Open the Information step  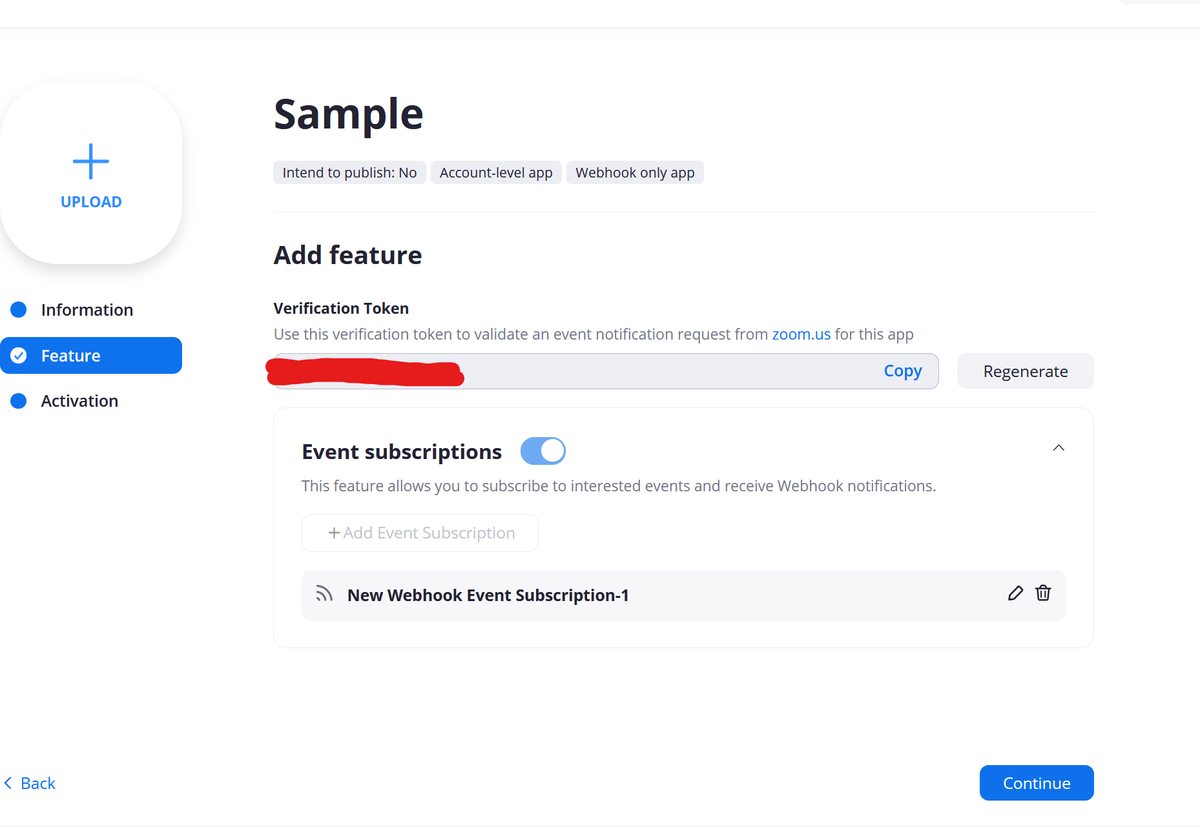tap(87, 310)
